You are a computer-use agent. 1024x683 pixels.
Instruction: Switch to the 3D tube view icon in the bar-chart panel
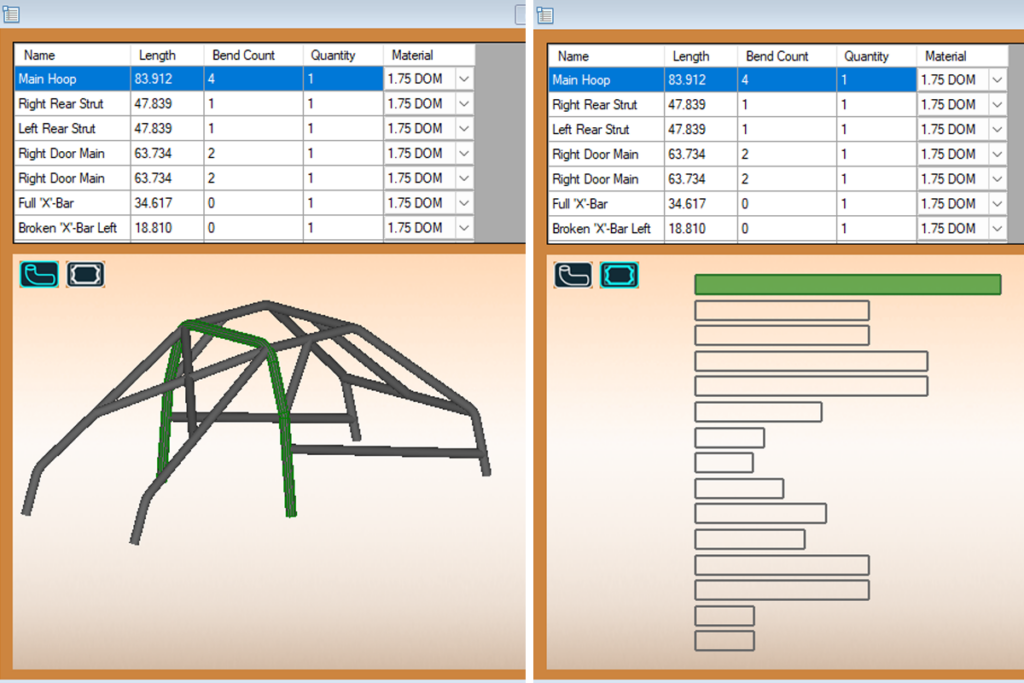(x=573, y=275)
